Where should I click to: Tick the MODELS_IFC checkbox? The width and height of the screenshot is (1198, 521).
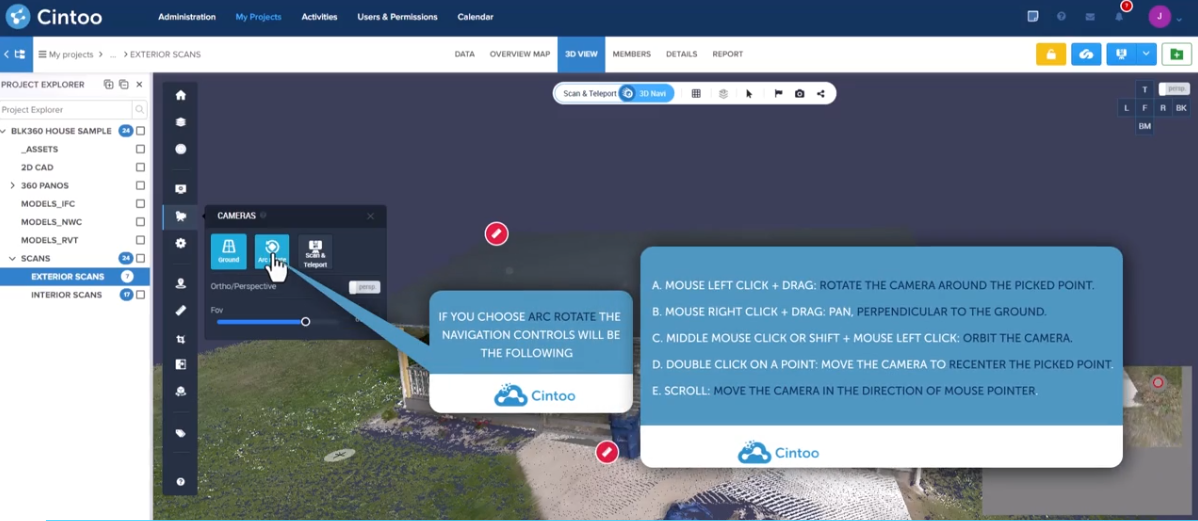[141, 204]
